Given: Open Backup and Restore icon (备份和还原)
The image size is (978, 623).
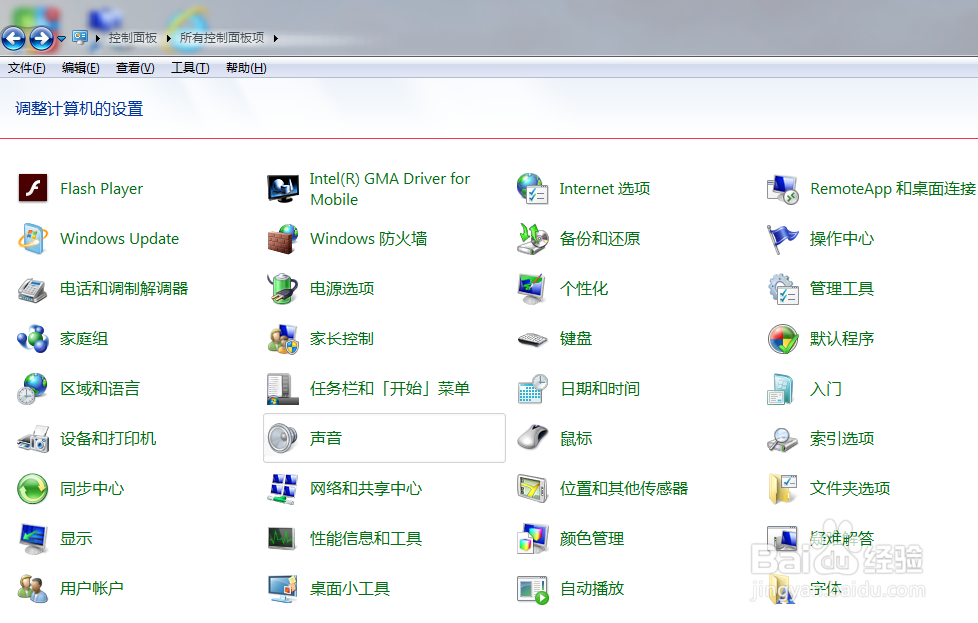Looking at the screenshot, I should [532, 238].
